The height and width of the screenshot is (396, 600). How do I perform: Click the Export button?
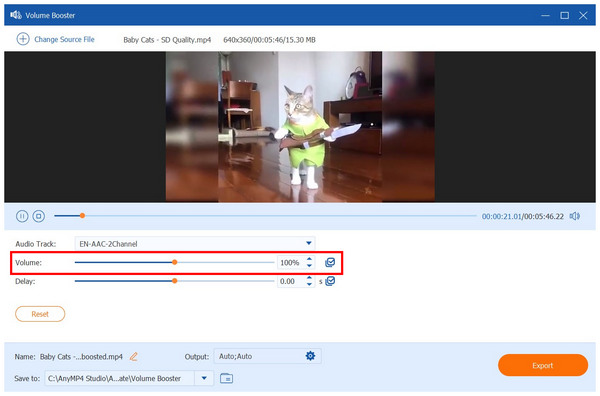click(x=543, y=365)
